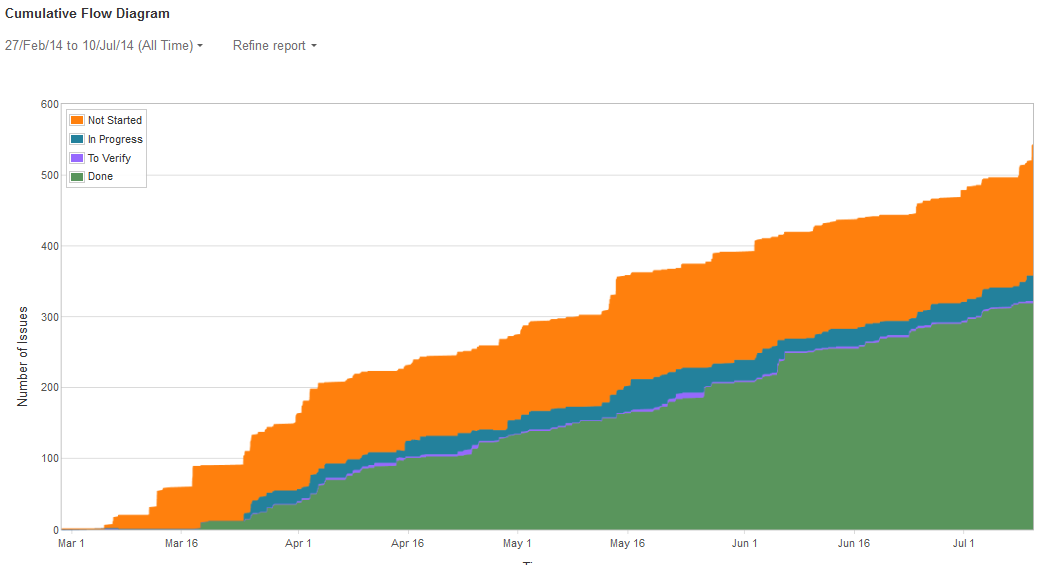Click the May 1 x-axis date label
Image resolution: width=1045 pixels, height=565 pixels.
pyautogui.click(x=517, y=544)
